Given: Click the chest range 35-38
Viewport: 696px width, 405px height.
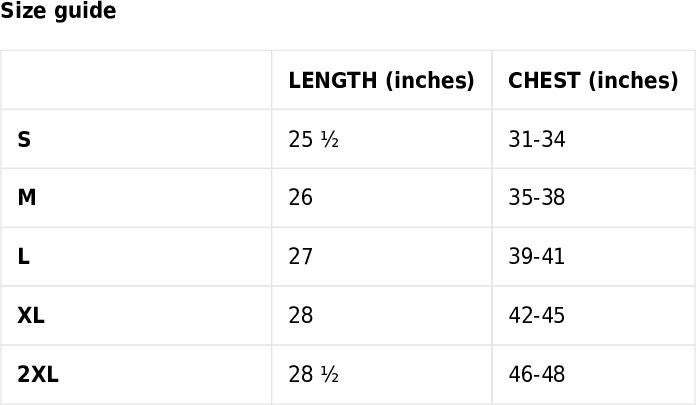Looking at the screenshot, I should click(x=537, y=197).
